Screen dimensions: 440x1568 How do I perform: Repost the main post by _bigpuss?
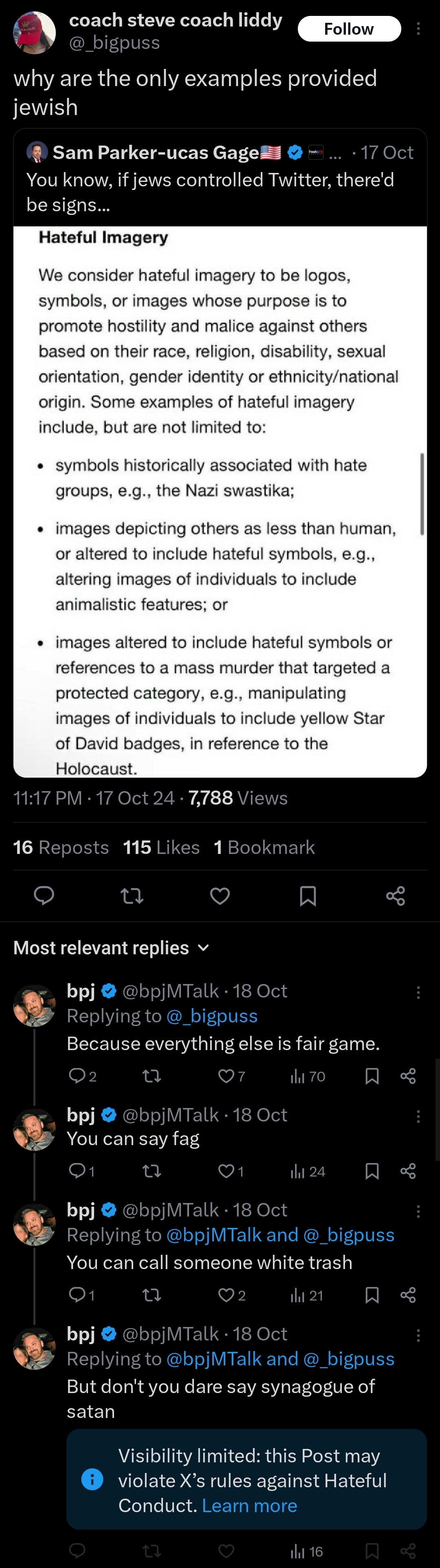(x=132, y=896)
